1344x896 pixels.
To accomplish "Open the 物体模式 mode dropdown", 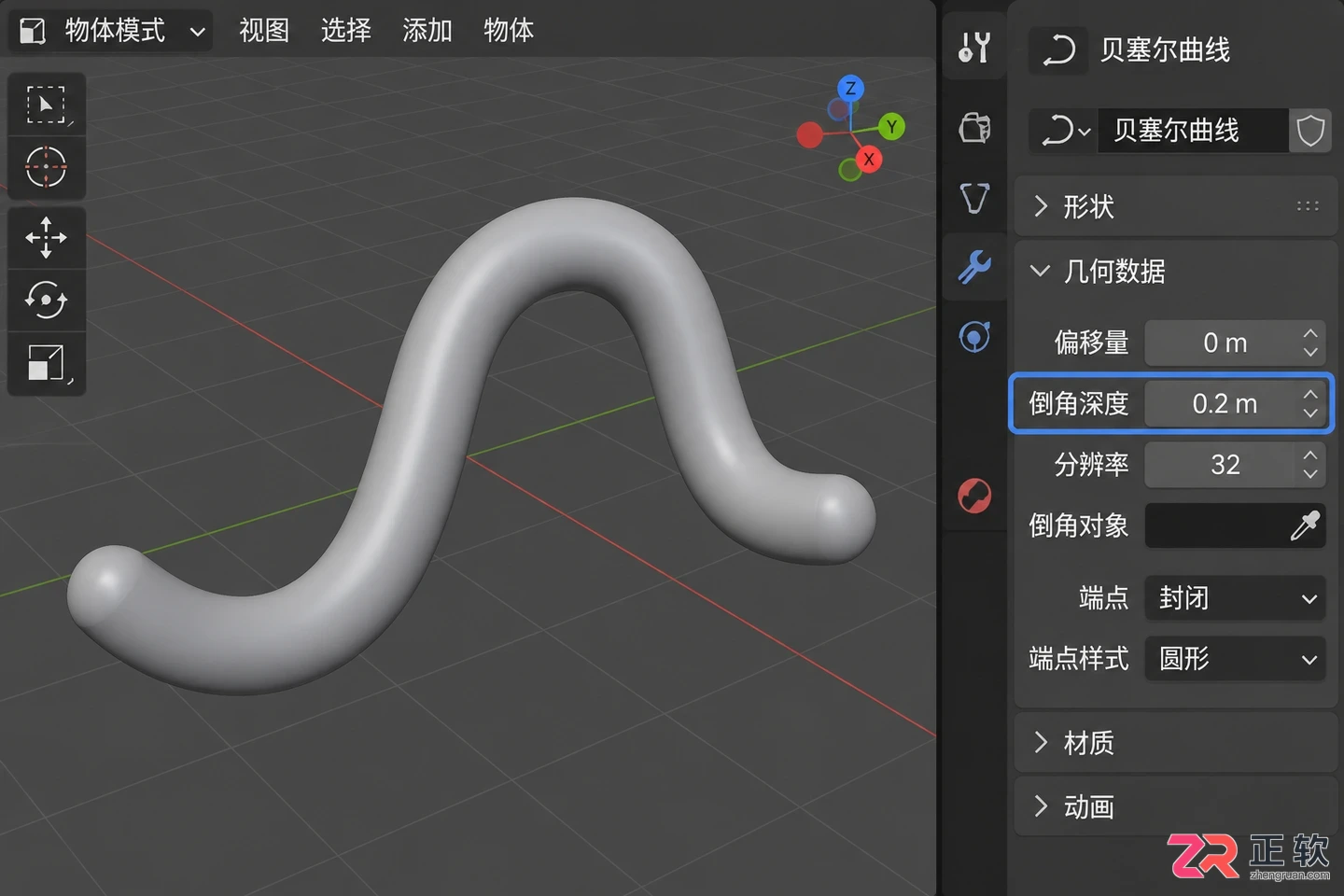I will click(112, 31).
